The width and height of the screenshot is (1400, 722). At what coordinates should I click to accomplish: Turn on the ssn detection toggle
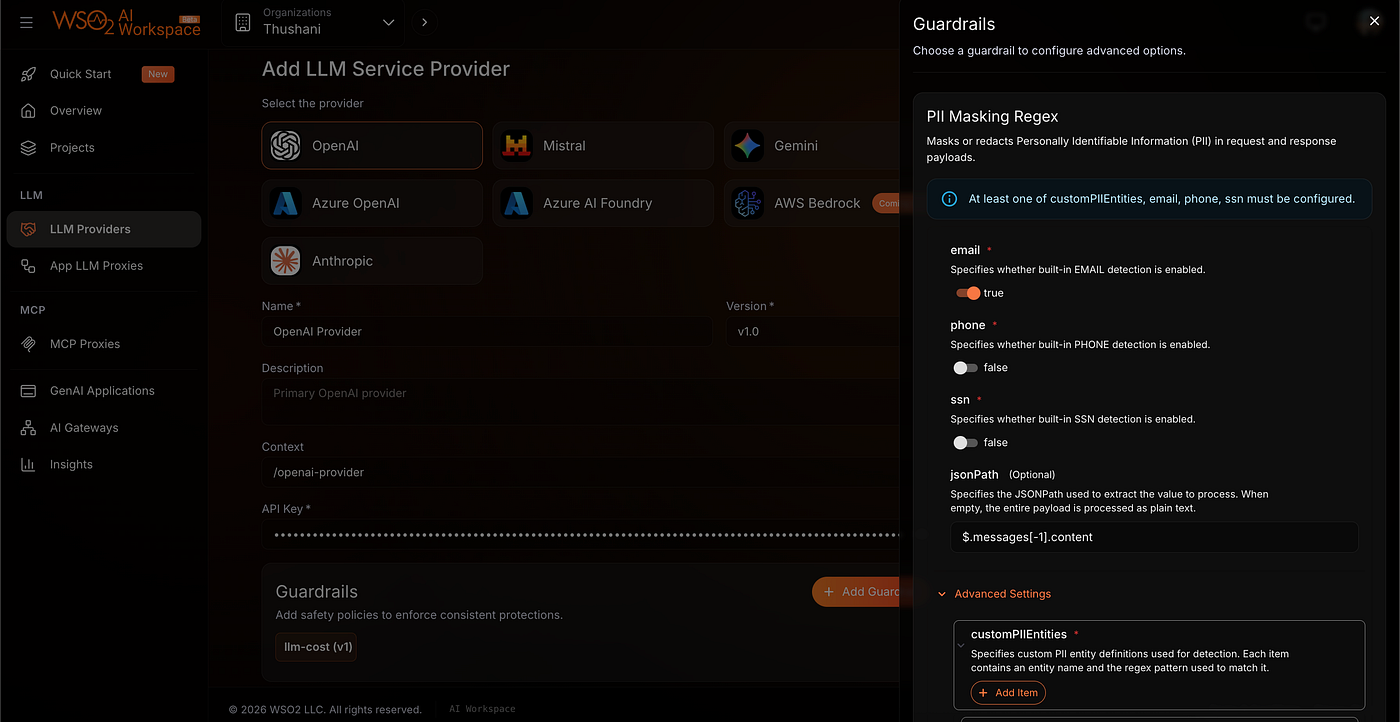[965, 443]
